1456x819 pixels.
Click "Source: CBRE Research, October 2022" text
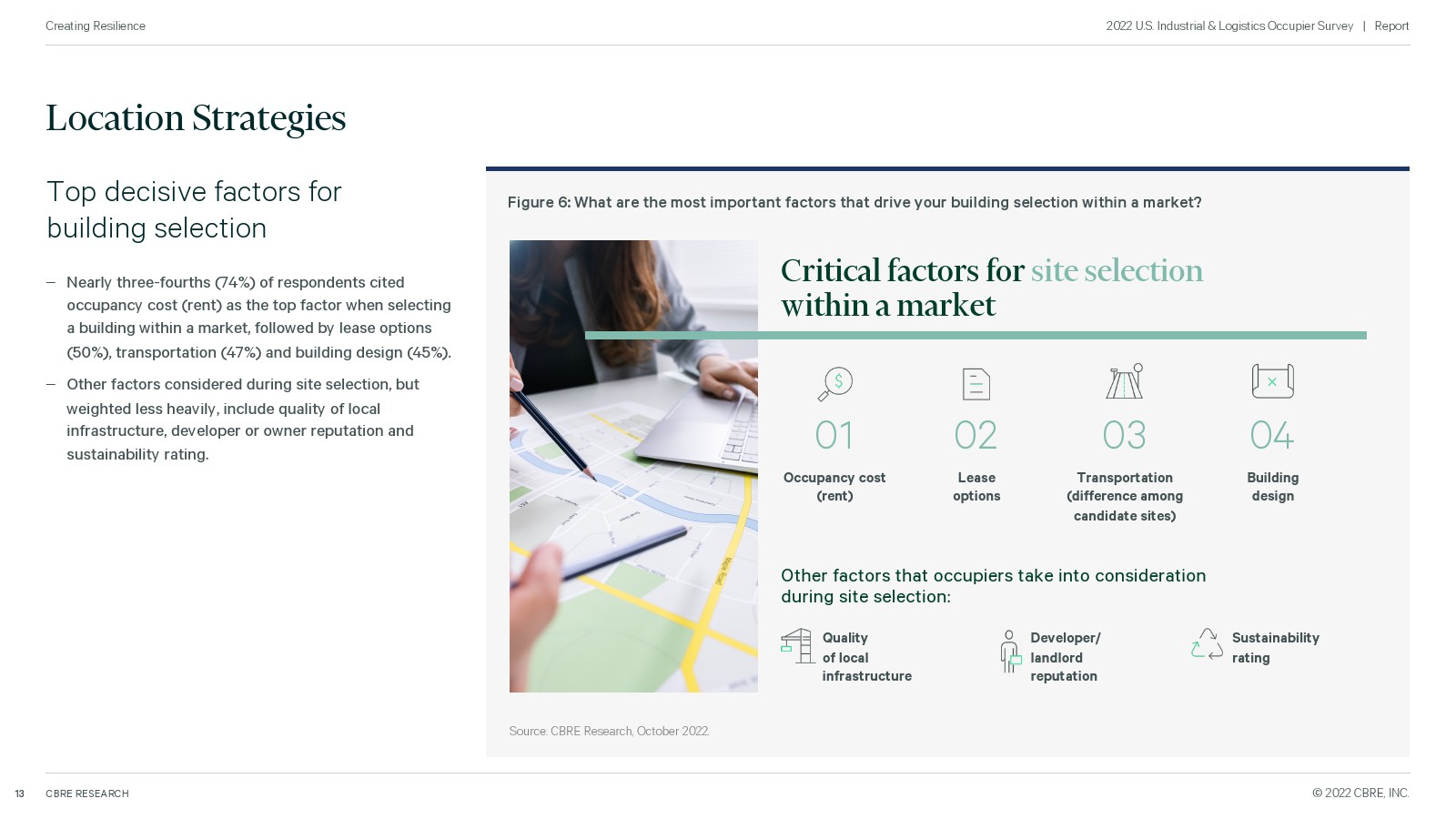click(x=609, y=731)
